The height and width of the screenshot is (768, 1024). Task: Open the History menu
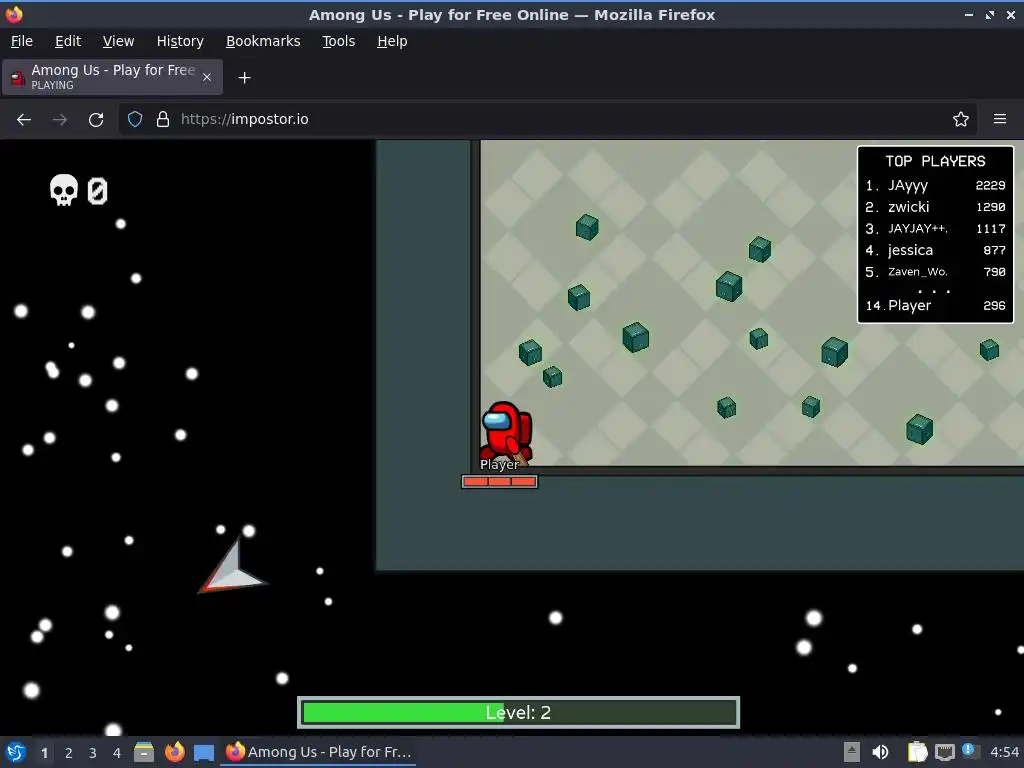[x=180, y=41]
